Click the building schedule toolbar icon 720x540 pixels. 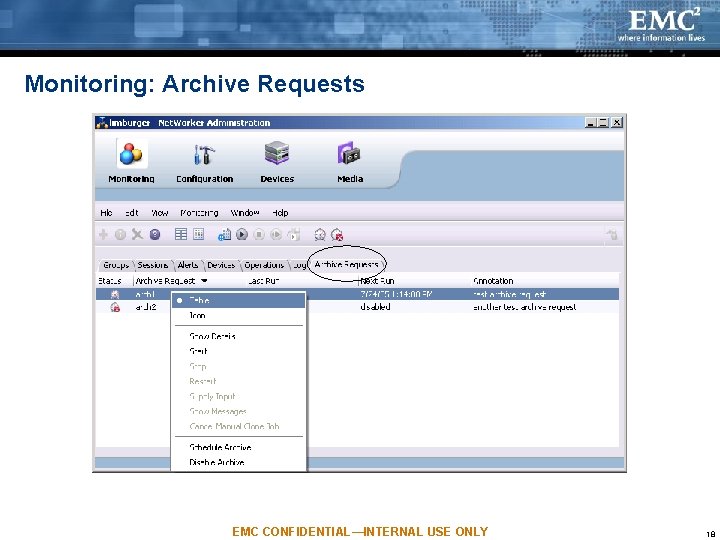[224, 235]
